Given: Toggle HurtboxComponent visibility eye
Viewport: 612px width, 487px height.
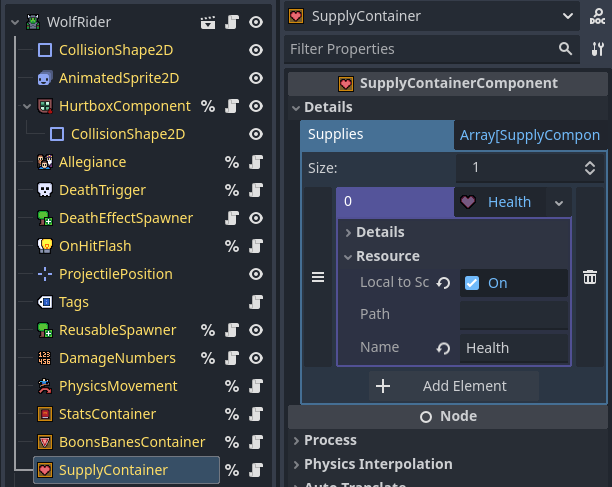Looking at the screenshot, I should (256, 106).
